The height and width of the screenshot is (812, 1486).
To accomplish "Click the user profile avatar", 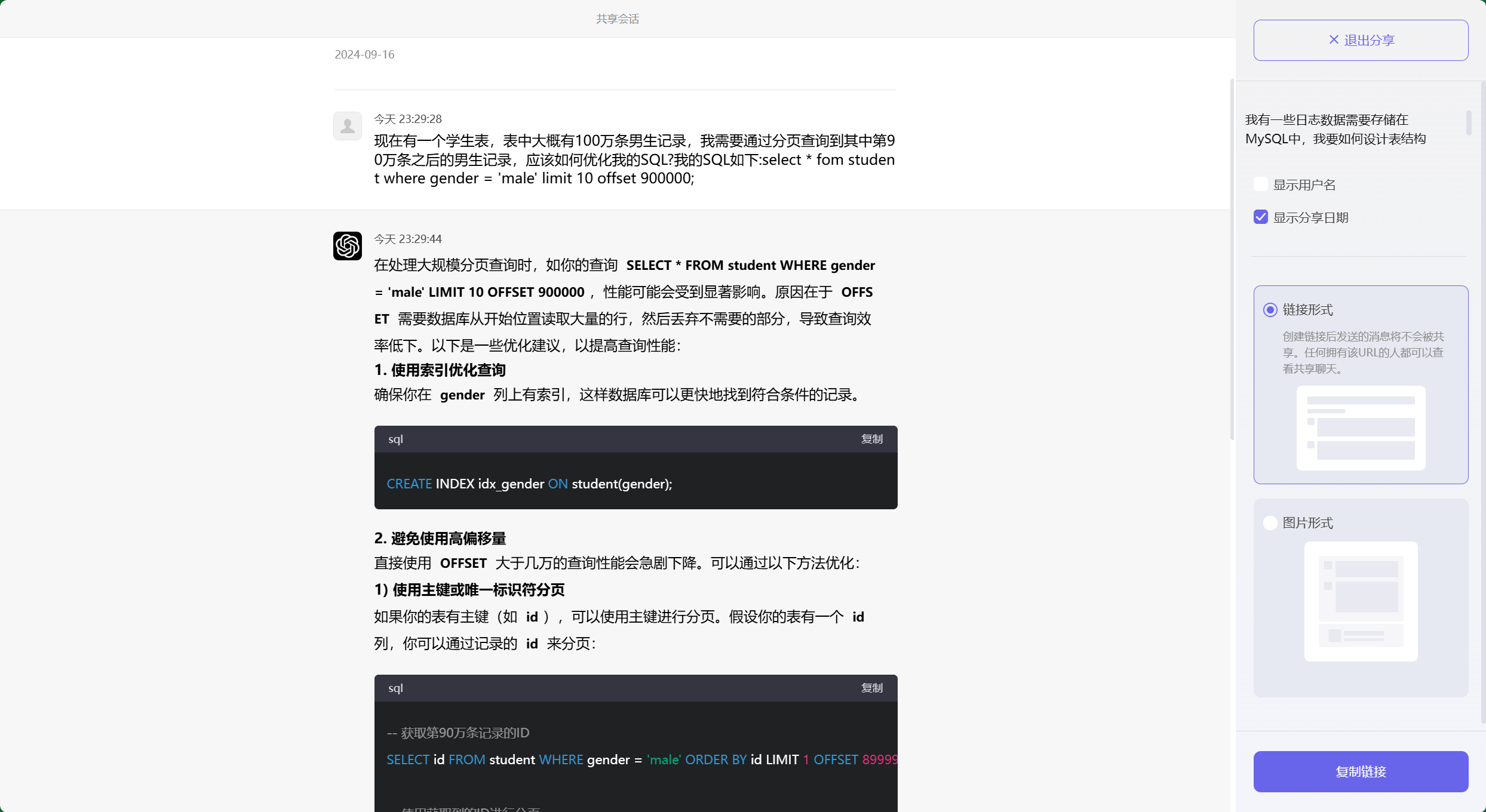I will (347, 126).
